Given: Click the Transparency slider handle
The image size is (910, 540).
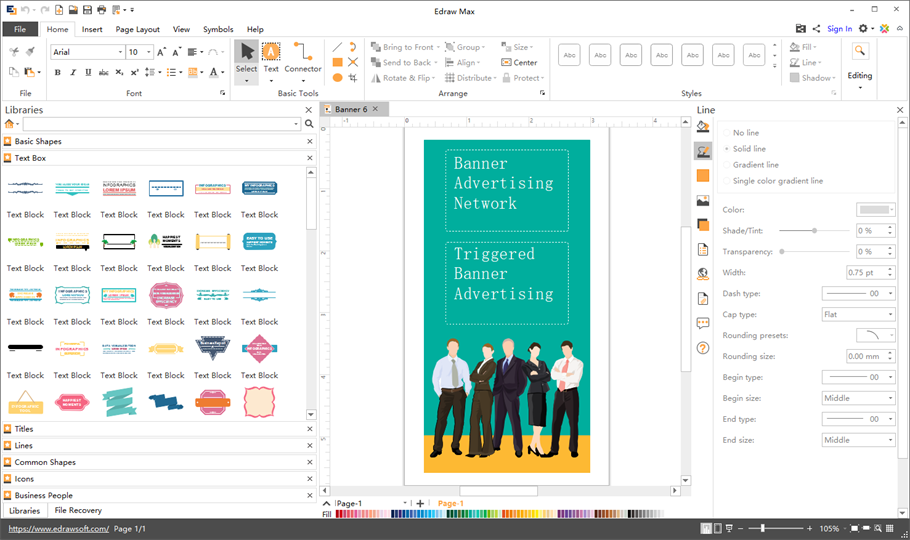Looking at the screenshot, I should pyautogui.click(x=781, y=252).
